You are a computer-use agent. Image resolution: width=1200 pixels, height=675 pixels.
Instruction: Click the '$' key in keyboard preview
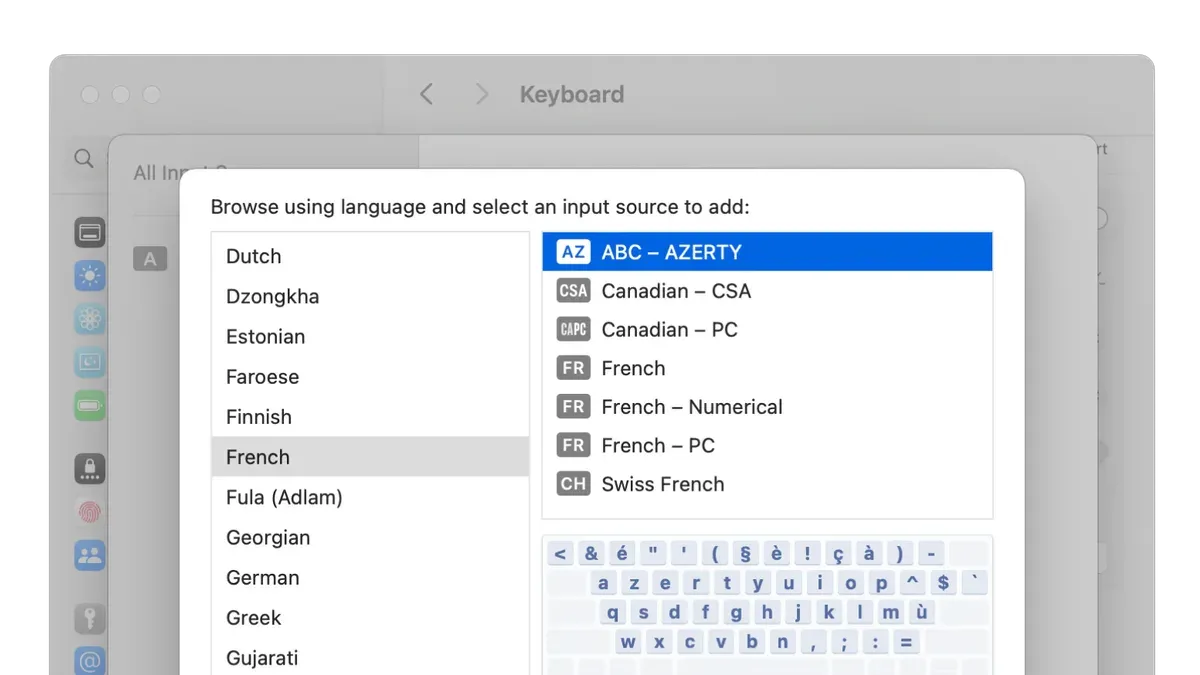tap(944, 583)
